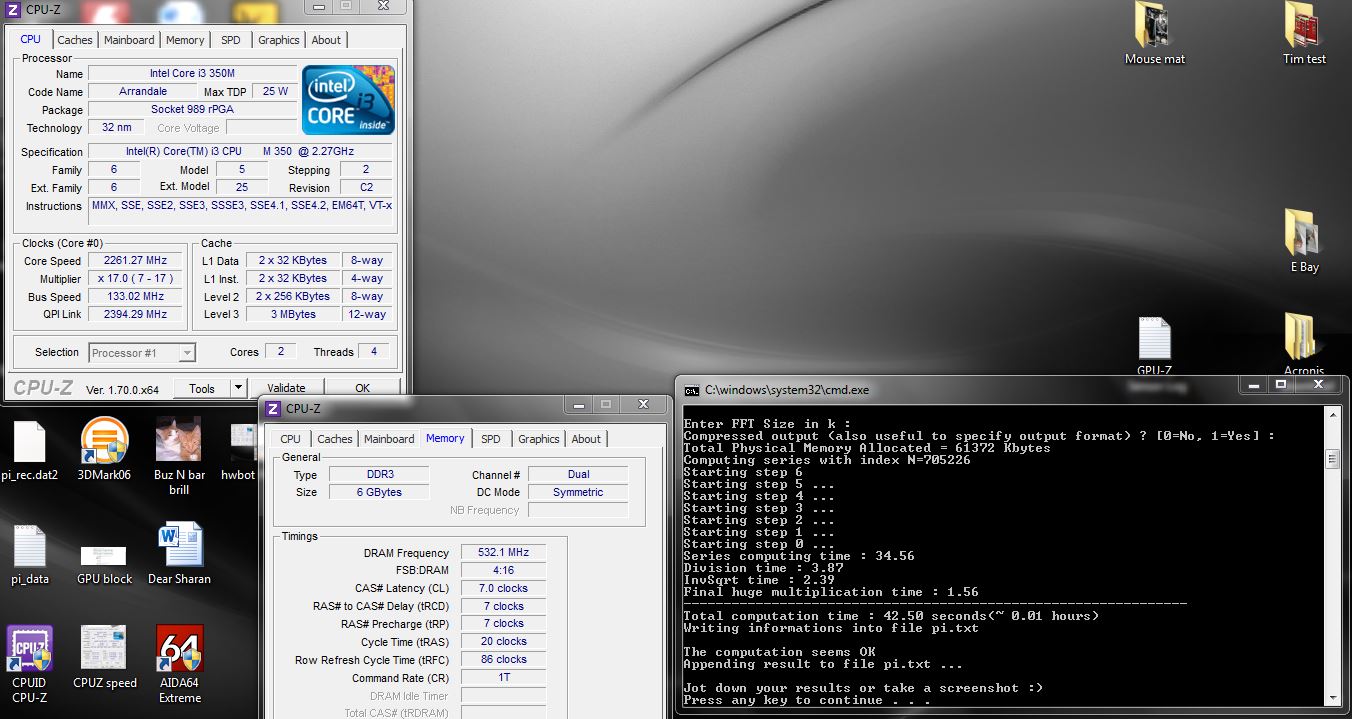This screenshot has width=1352, height=719.
Task: Click the Level 2 cache value 2 x 256 KBytes
Action: point(292,296)
